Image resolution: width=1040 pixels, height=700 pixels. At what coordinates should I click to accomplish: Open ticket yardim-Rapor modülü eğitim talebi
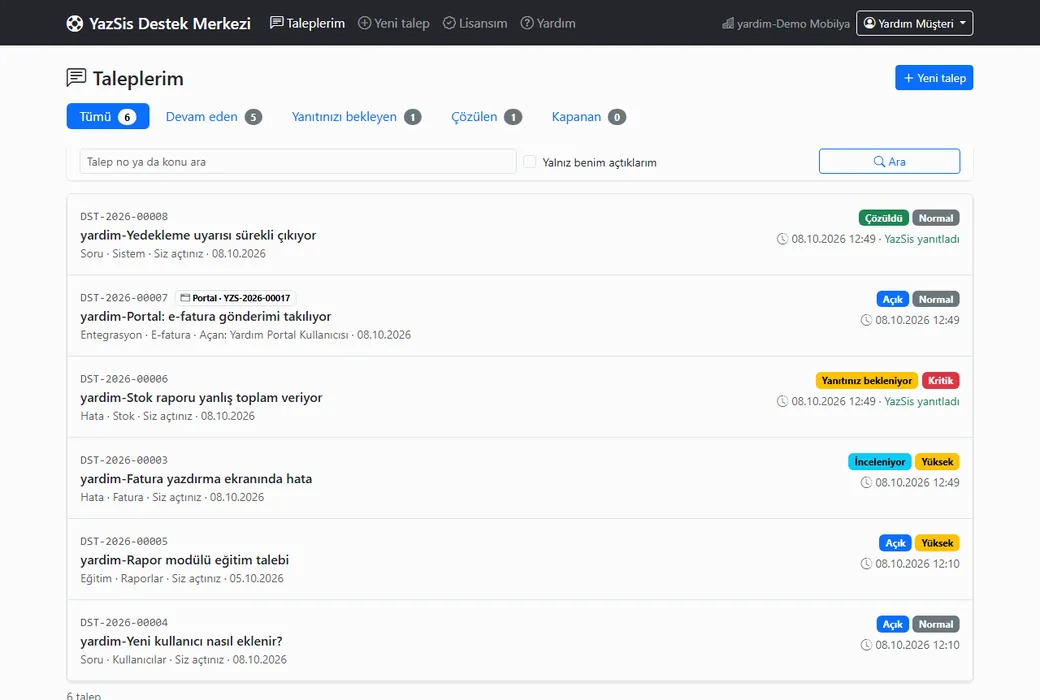pyautogui.click(x=184, y=560)
